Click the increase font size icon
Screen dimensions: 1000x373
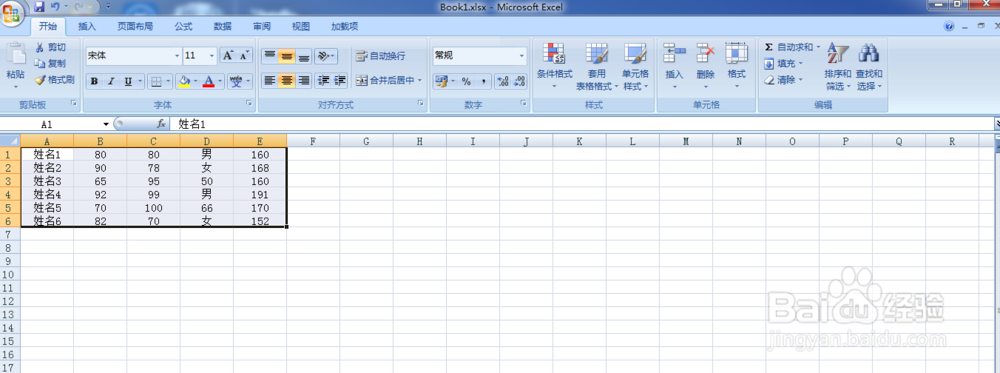pyautogui.click(x=228, y=55)
